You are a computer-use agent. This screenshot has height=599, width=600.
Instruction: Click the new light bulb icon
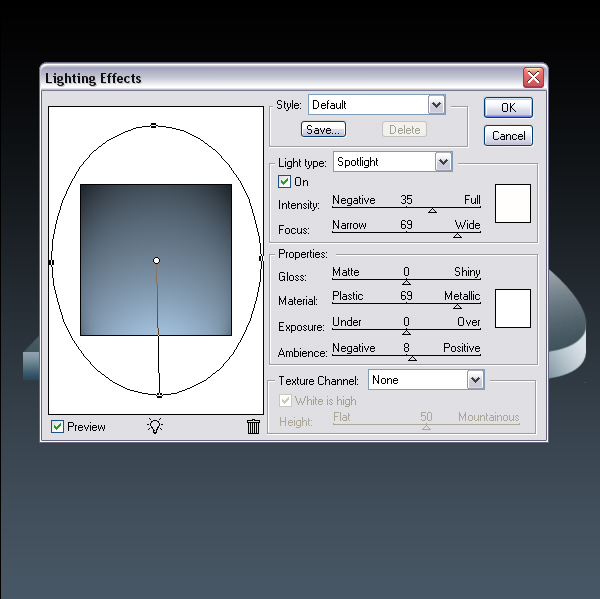pos(155,426)
